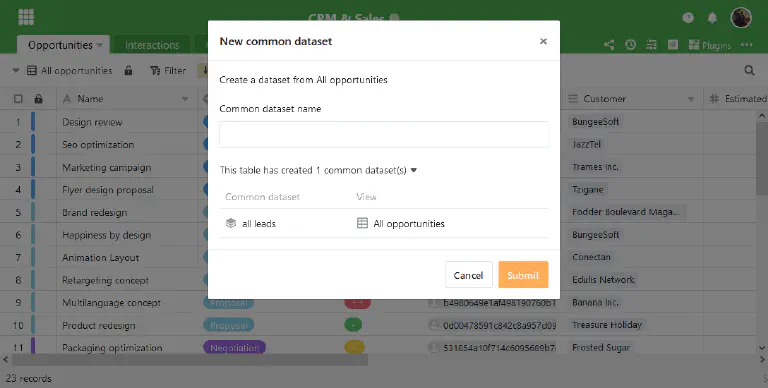
Task: Click the view lock icon beside All opportunities
Action: [x=128, y=71]
